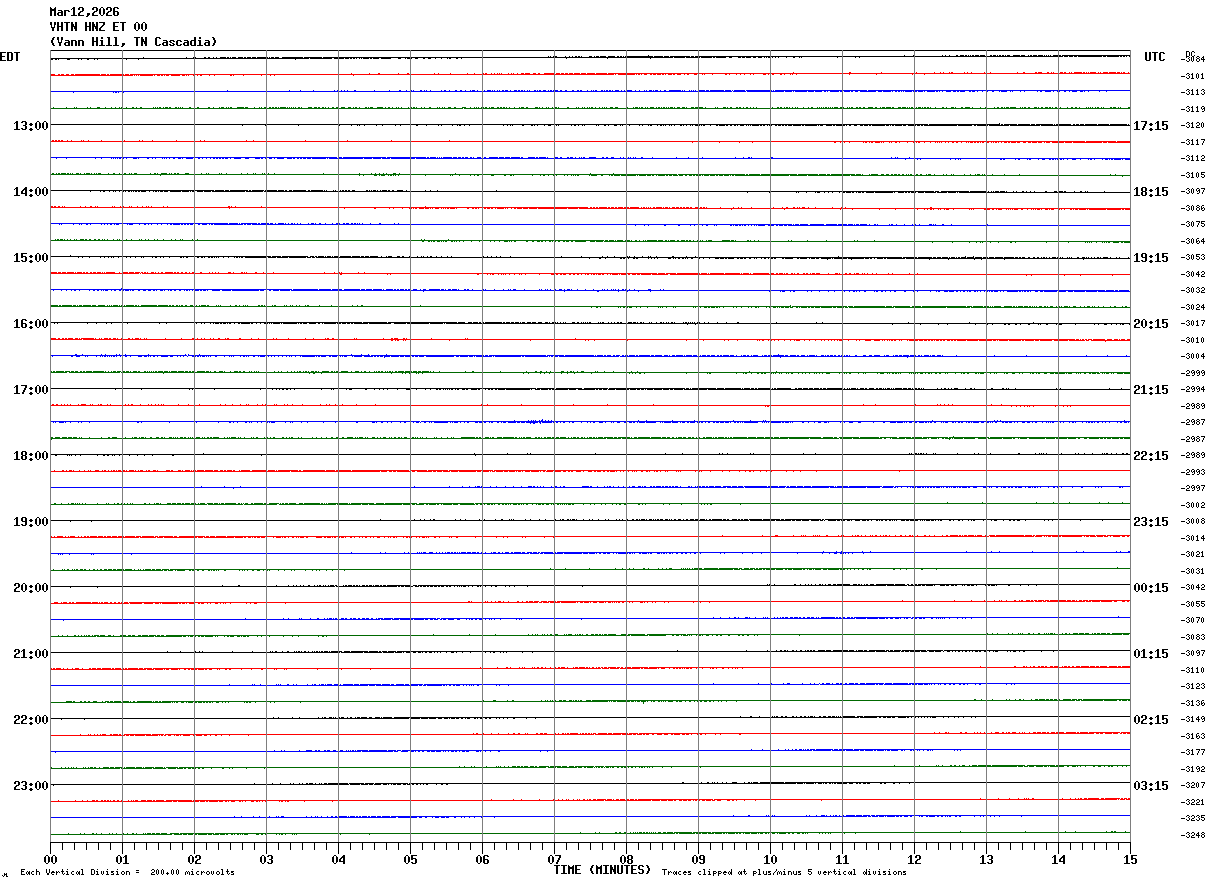Image resolution: width=1210 pixels, height=886 pixels.
Task: Click the traces clipped footnote text
Action: tap(784, 872)
